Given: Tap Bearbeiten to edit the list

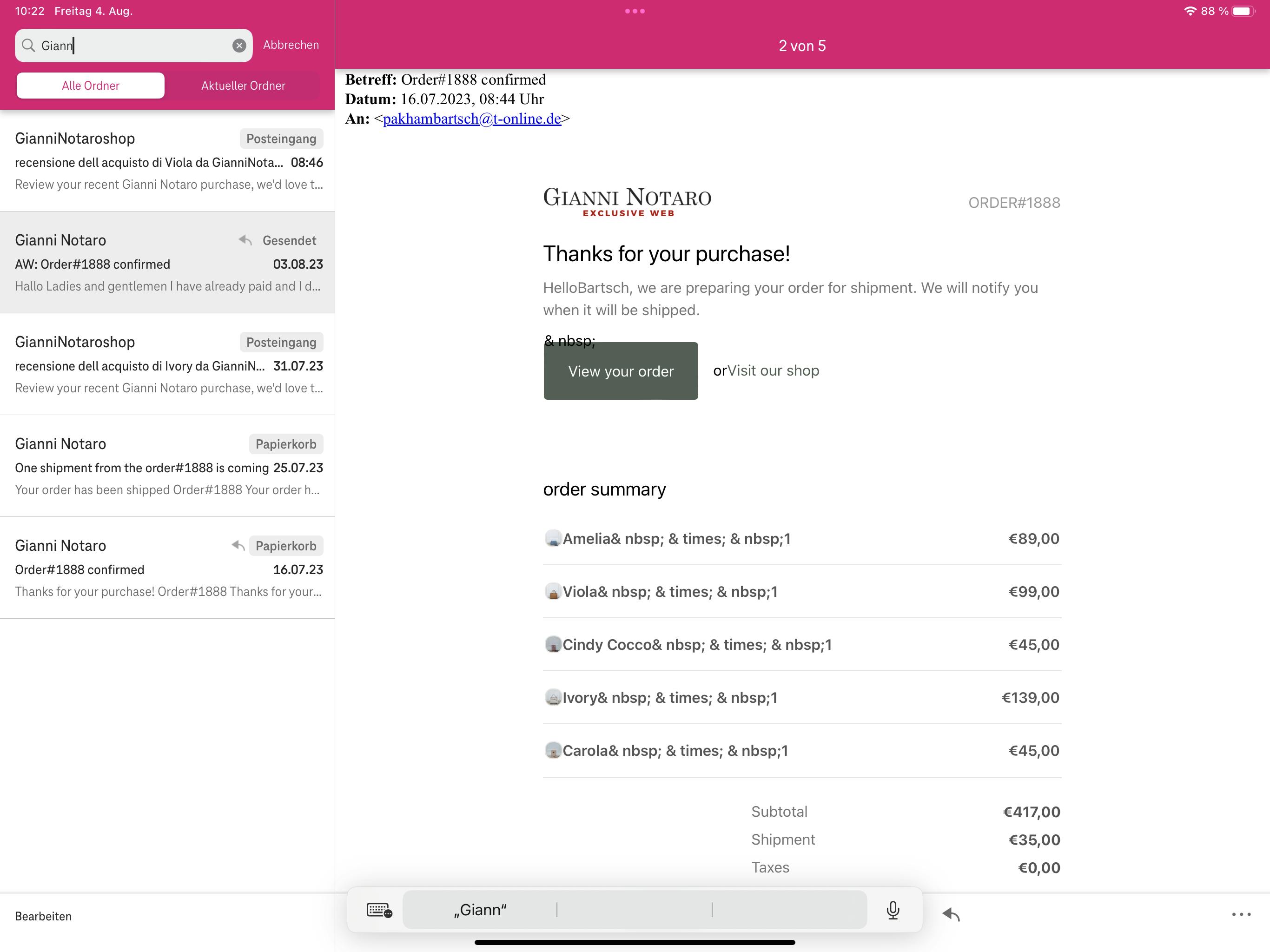Looking at the screenshot, I should coord(43,916).
